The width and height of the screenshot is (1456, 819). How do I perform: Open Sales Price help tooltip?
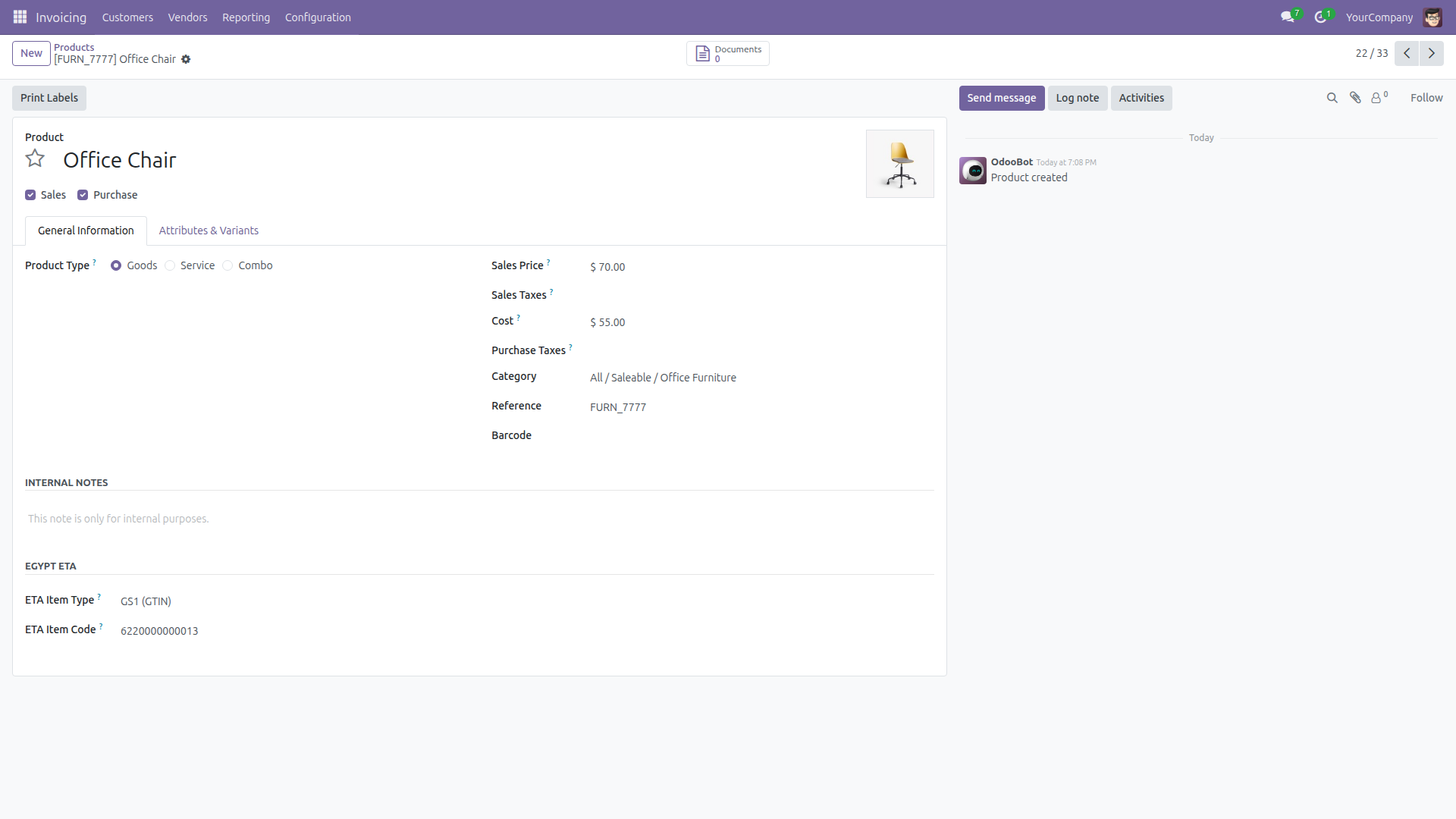pyautogui.click(x=548, y=262)
